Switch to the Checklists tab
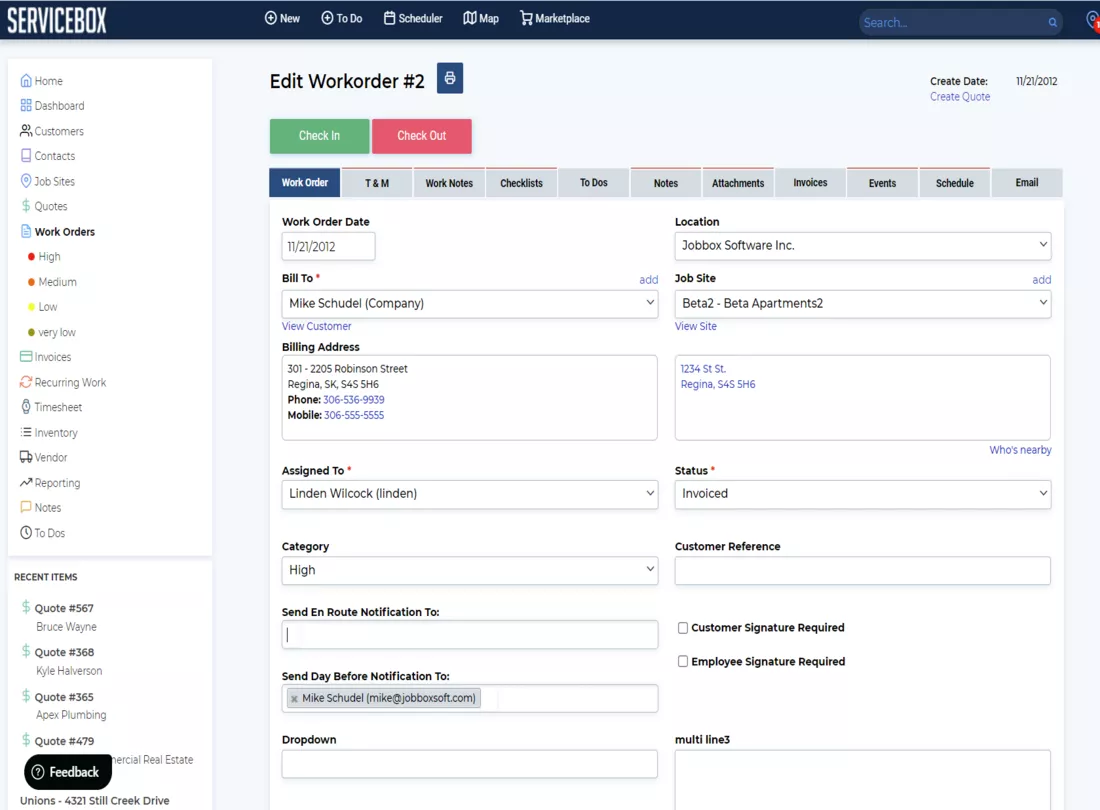The image size is (1100, 810). (x=521, y=183)
